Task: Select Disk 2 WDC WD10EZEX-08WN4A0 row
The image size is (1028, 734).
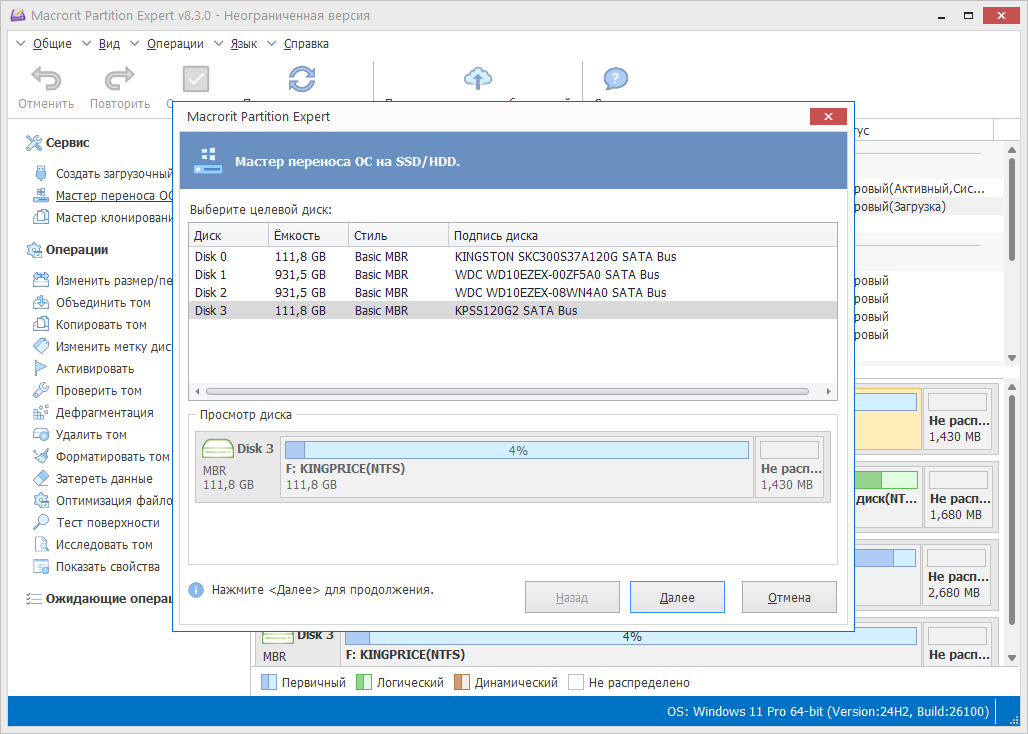Action: tap(513, 292)
